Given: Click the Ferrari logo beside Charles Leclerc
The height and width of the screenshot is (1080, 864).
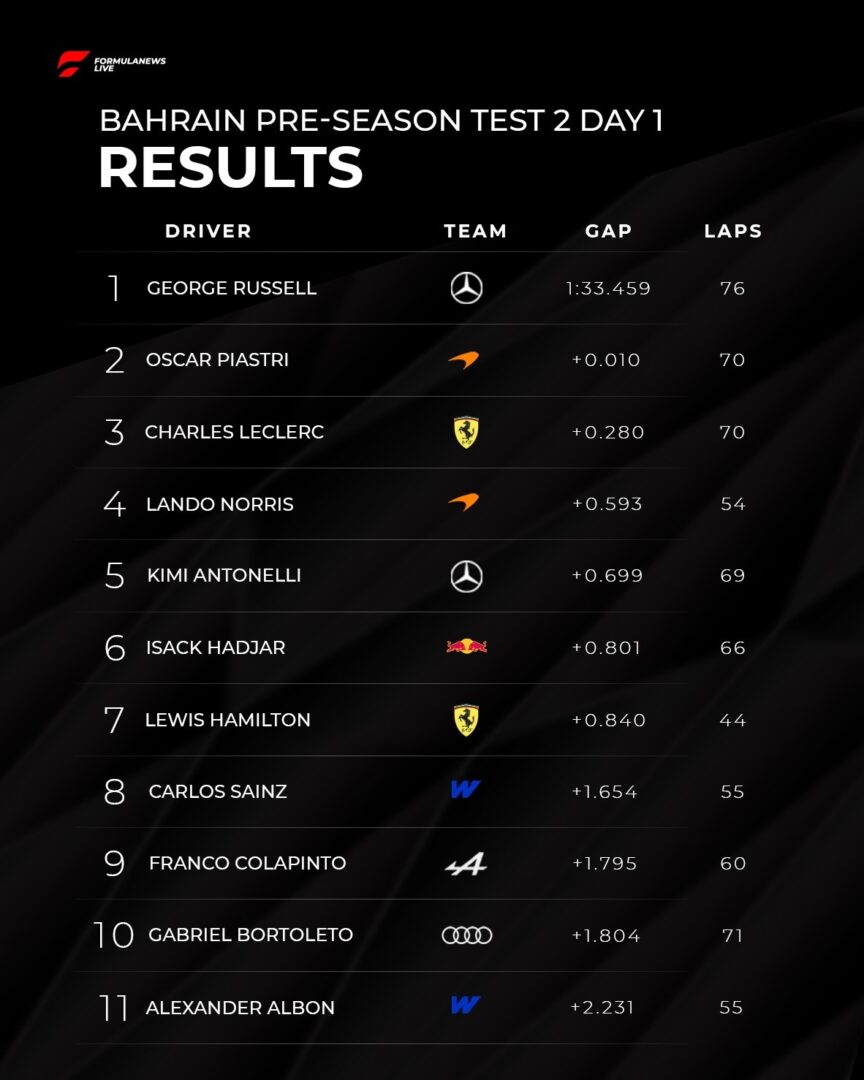Looking at the screenshot, I should (466, 432).
